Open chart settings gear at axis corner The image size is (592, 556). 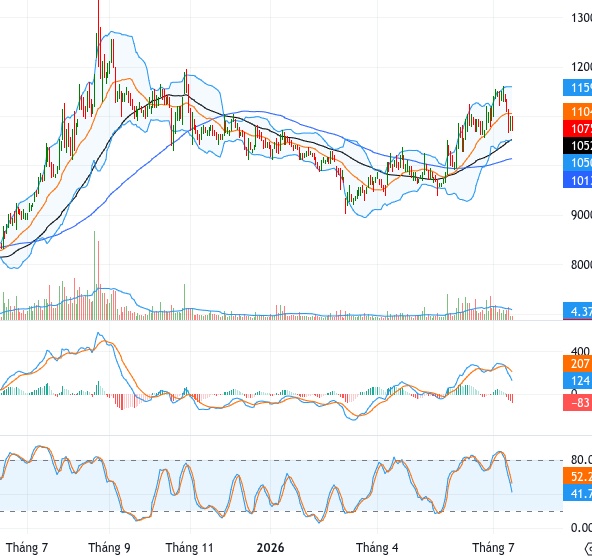pos(589,548)
